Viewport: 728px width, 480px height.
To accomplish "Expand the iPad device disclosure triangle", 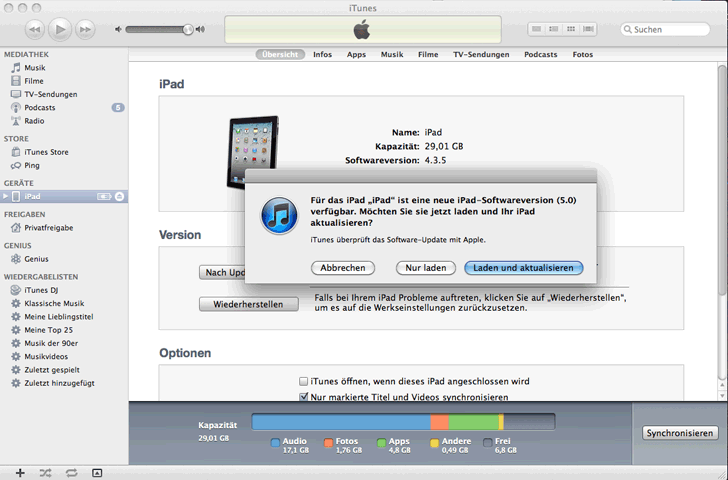I will coord(6,196).
